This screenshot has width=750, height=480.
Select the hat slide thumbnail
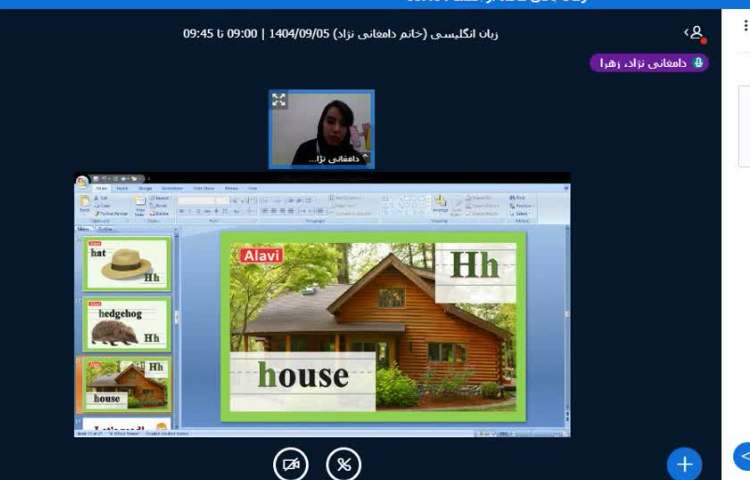(127, 263)
